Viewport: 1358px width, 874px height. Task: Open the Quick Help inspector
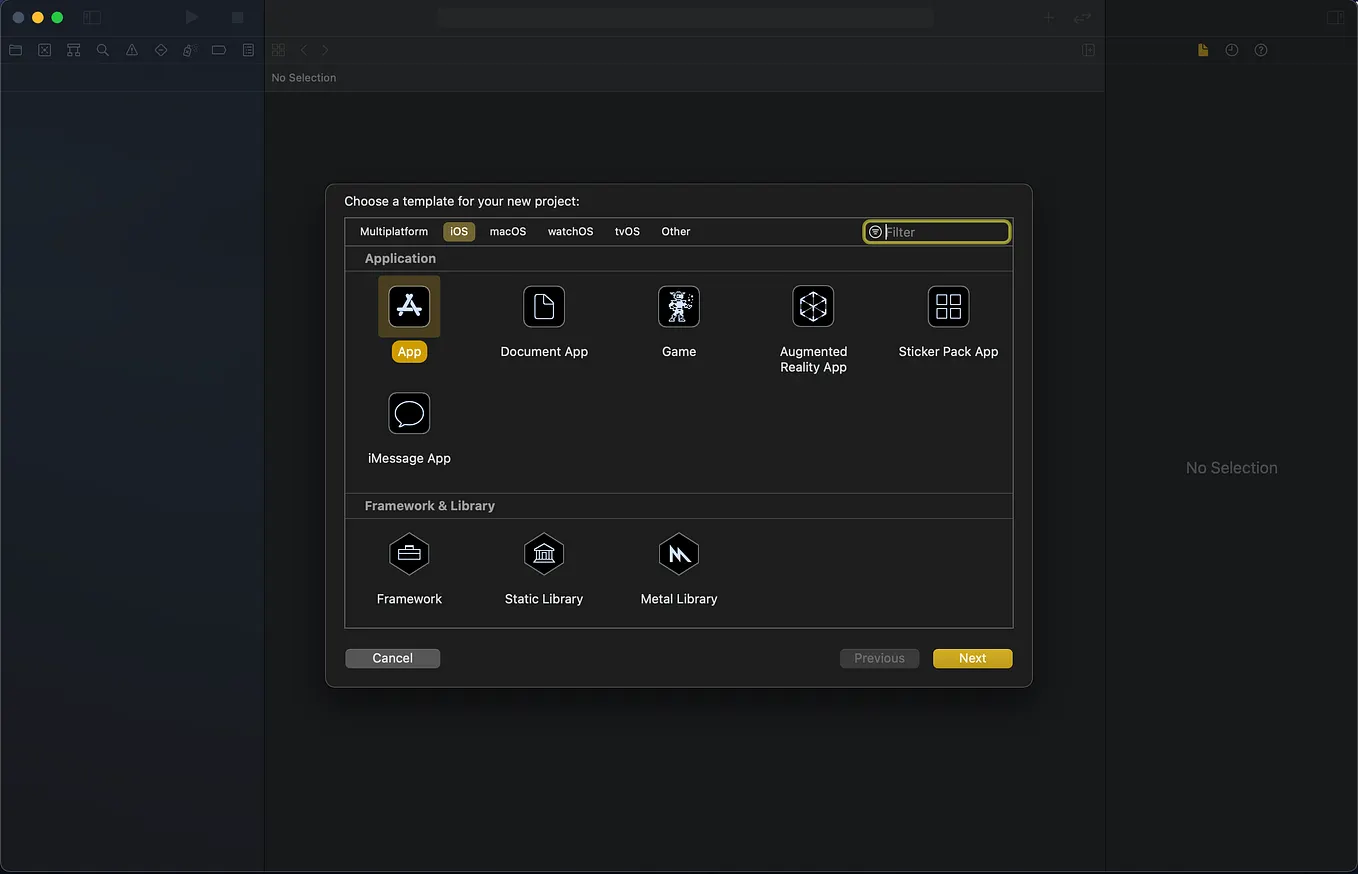[1261, 50]
